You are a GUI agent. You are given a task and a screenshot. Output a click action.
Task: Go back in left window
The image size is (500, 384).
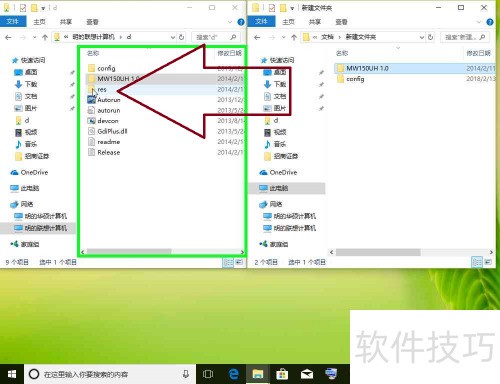pos(8,37)
